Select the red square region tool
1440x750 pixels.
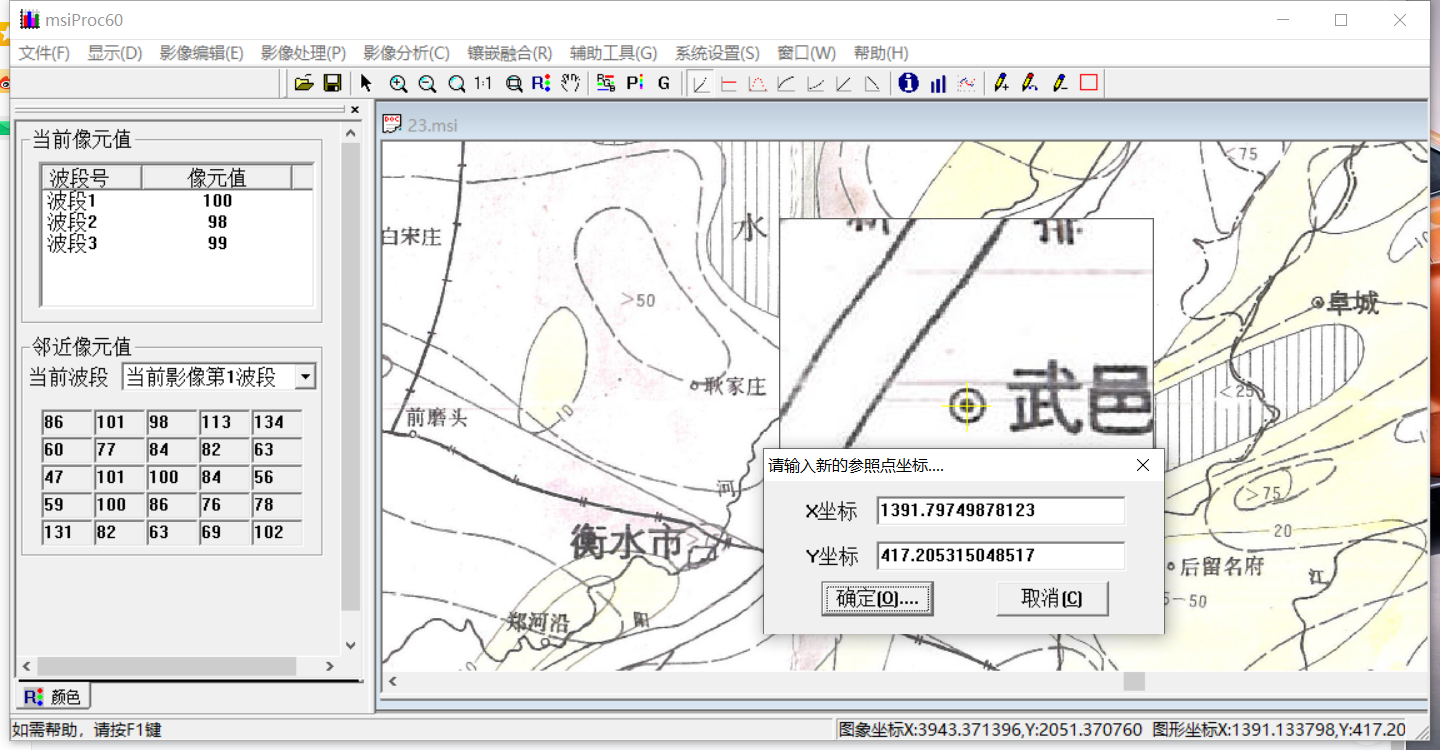click(1087, 83)
